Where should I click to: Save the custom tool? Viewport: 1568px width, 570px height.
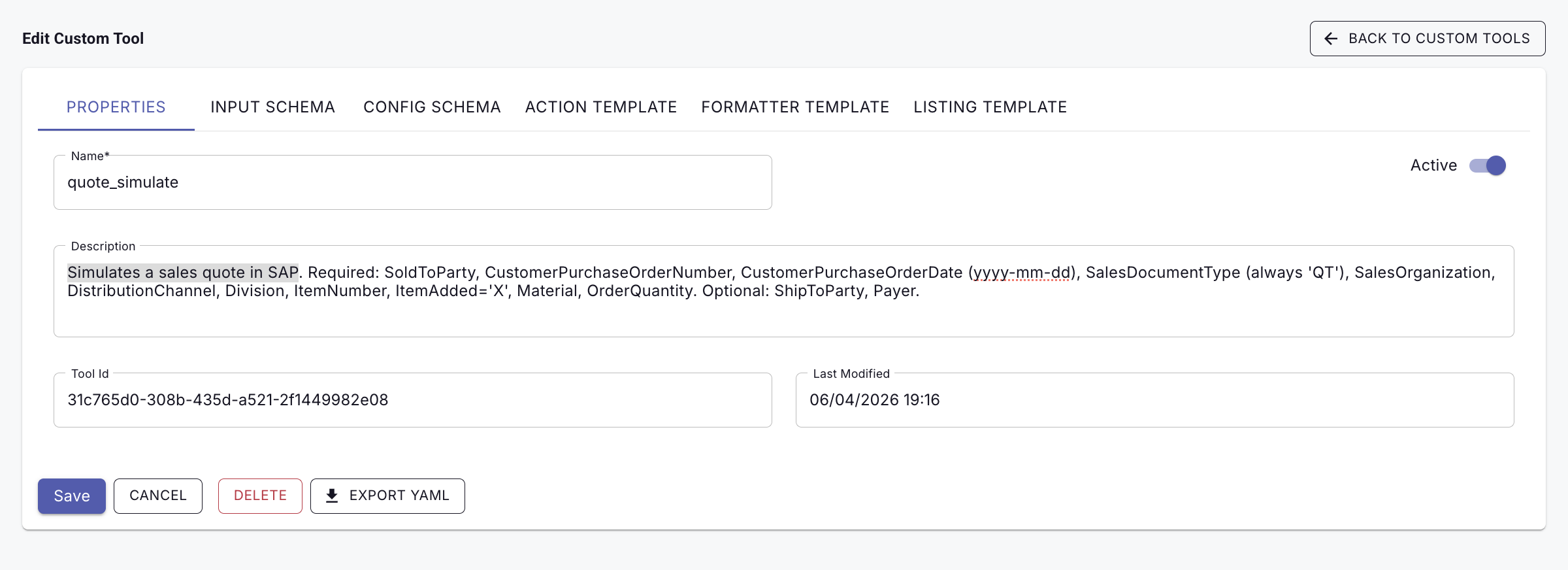tap(72, 496)
